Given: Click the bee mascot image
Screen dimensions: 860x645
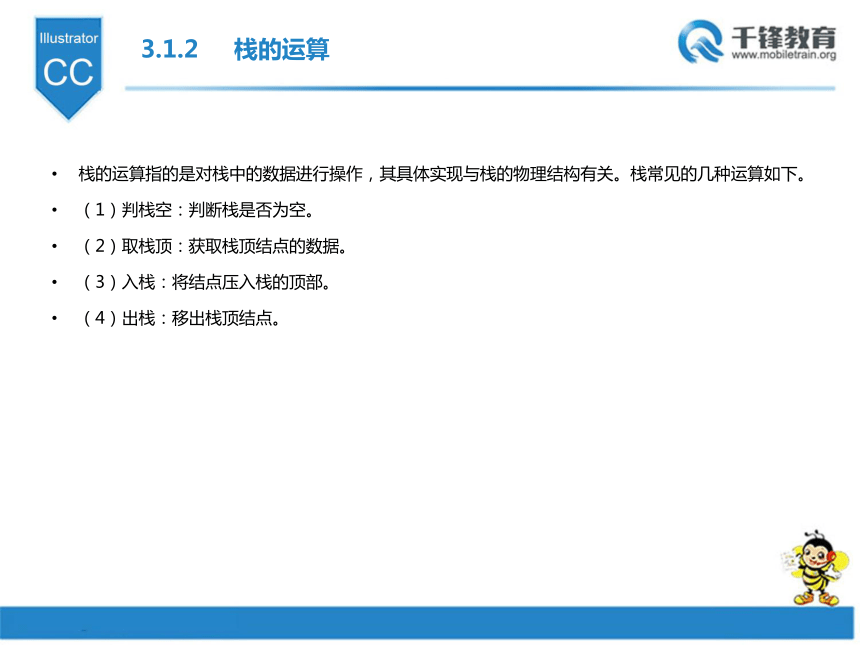Looking at the screenshot, I should click(x=816, y=568).
